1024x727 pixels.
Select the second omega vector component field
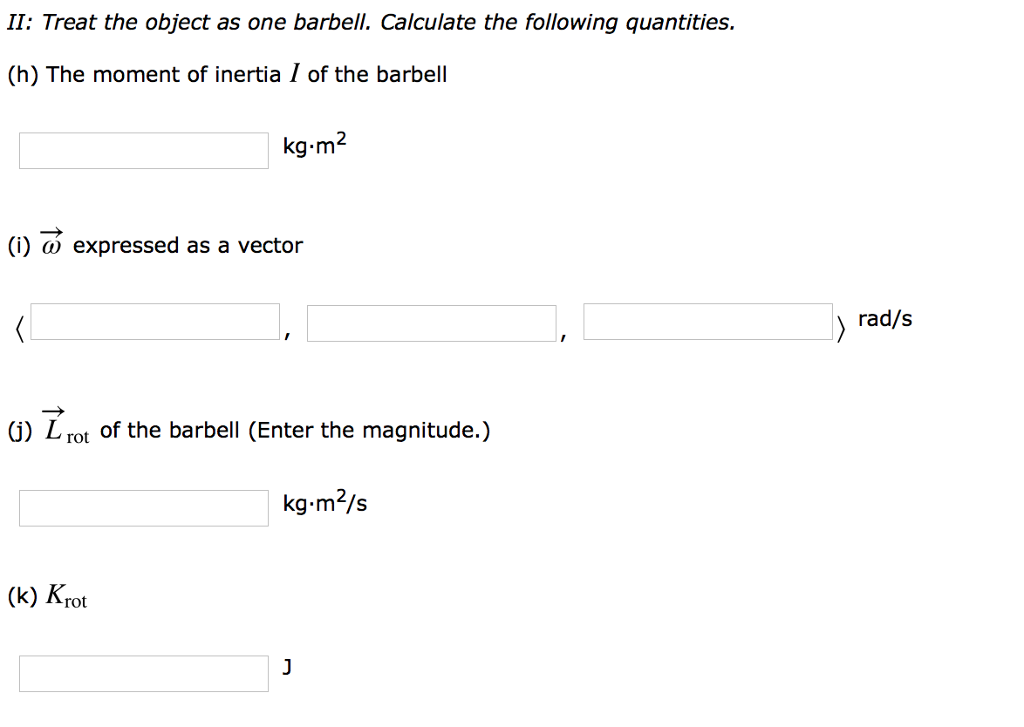[431, 322]
